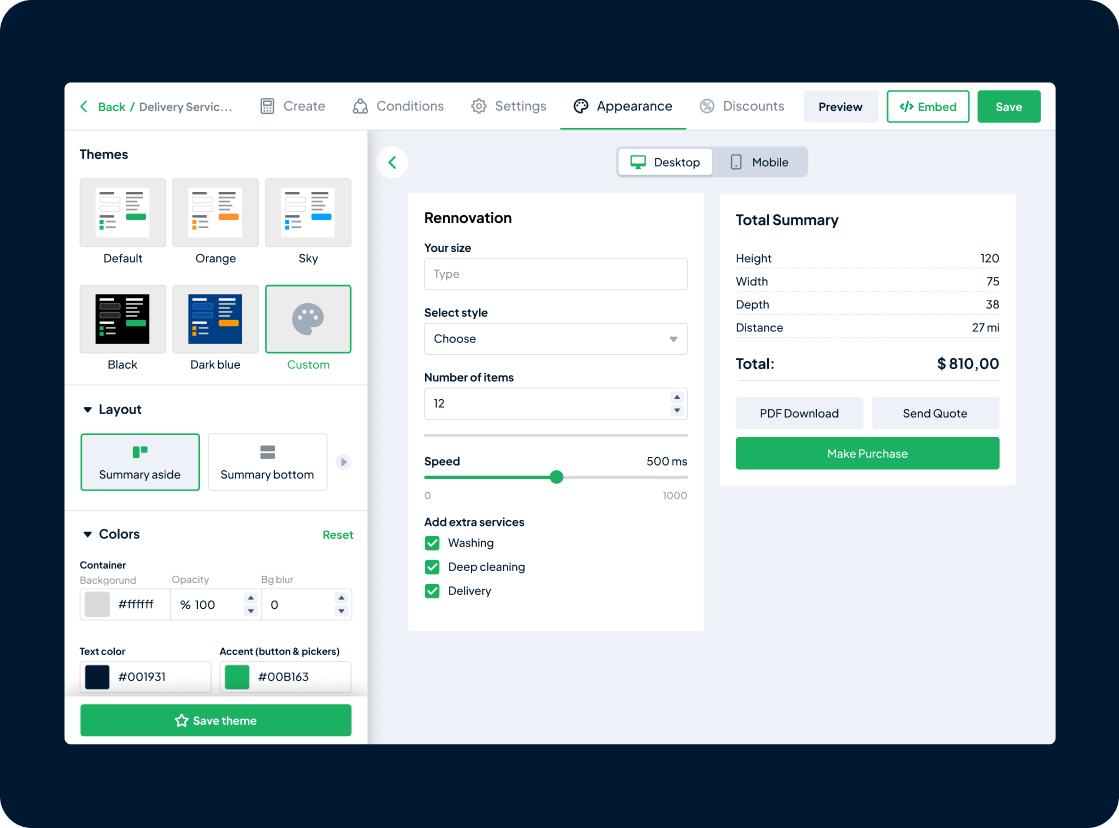The width and height of the screenshot is (1119, 828).
Task: Go to the Discounts tab
Action: [x=741, y=106]
